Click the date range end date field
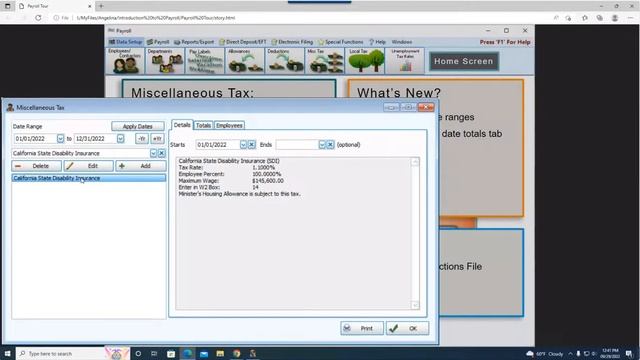 point(95,139)
